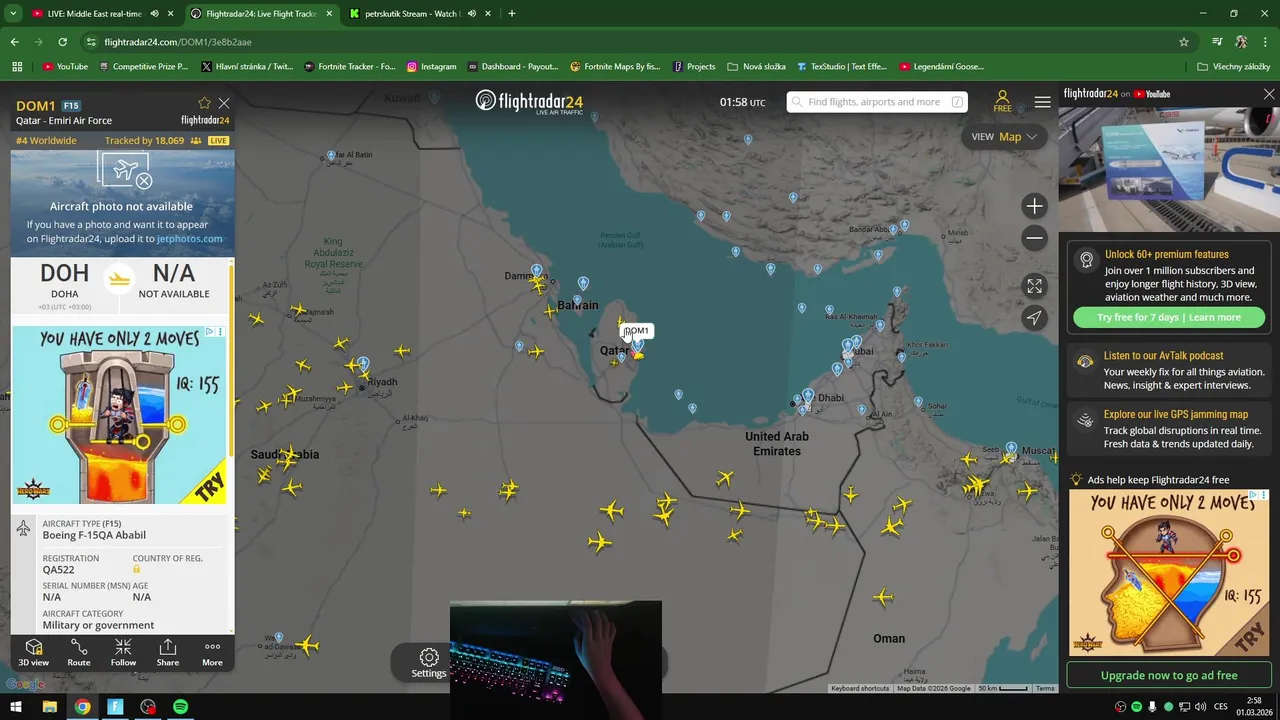Reload the current page
Screen dimensions: 1280x720
pos(62,42)
